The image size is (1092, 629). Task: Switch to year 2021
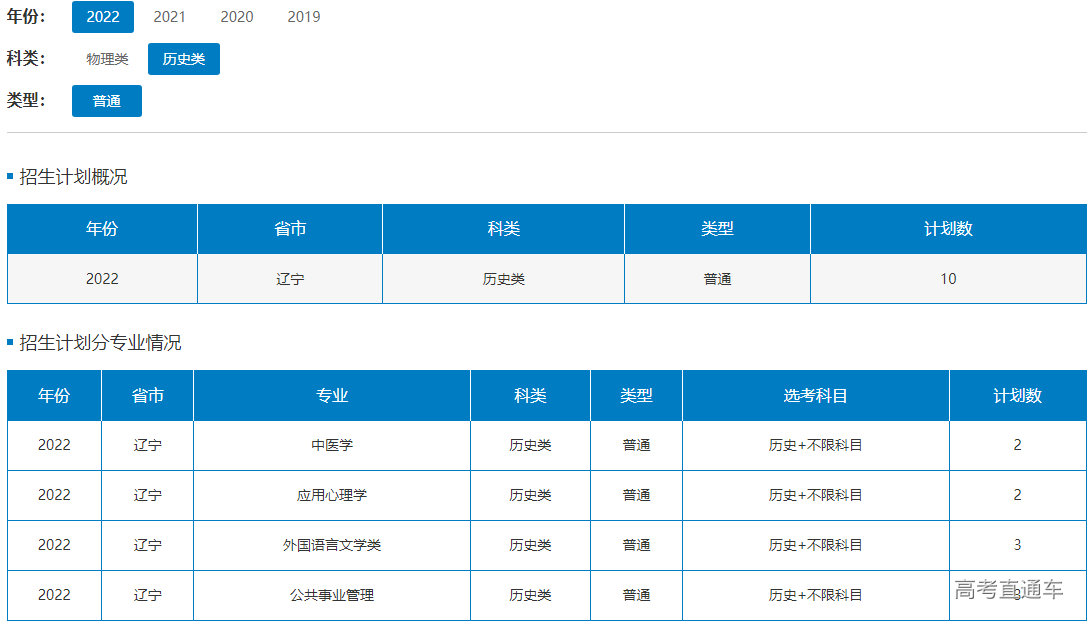[169, 17]
